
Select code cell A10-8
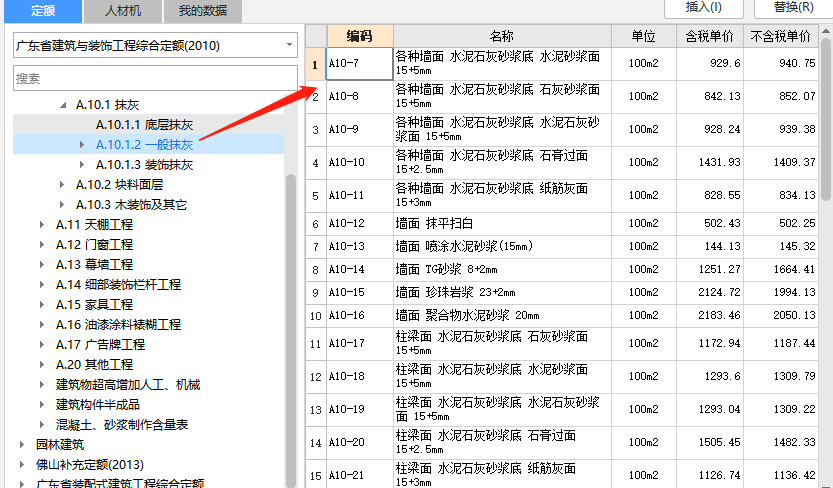[x=360, y=97]
